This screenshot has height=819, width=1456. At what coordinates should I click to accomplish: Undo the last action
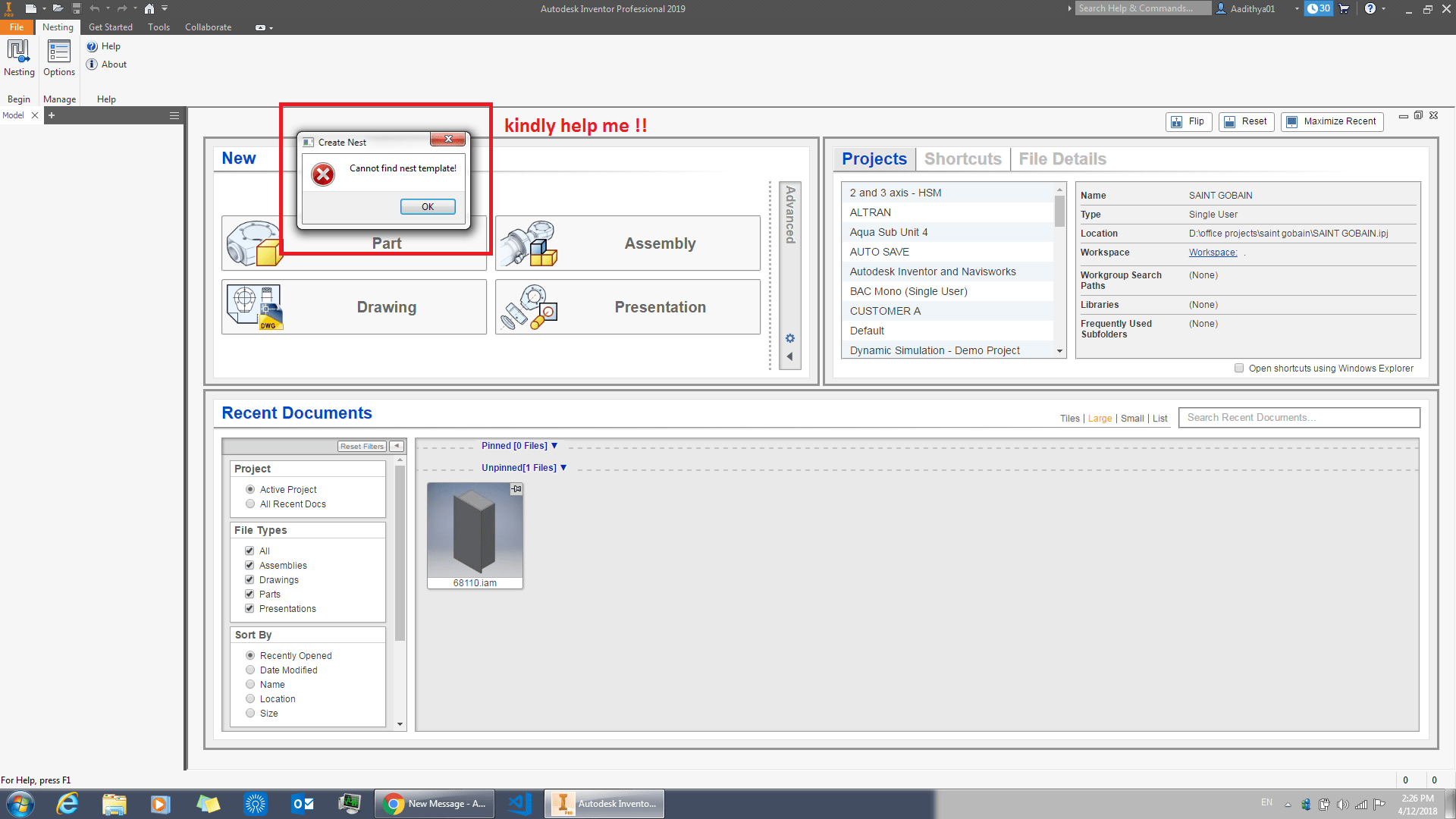[x=95, y=8]
